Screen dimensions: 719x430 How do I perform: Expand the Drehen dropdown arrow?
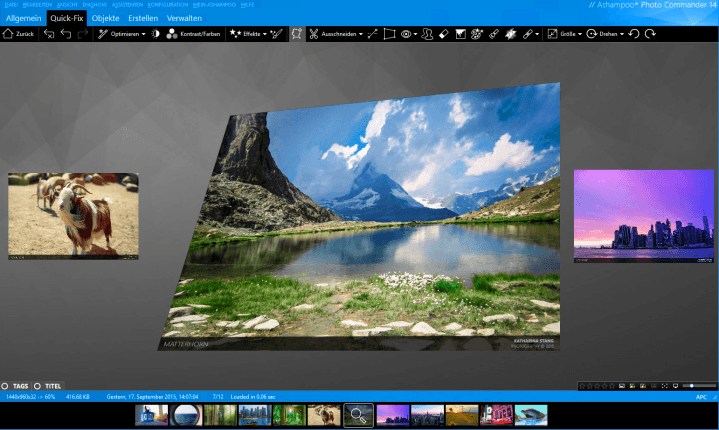click(x=622, y=34)
